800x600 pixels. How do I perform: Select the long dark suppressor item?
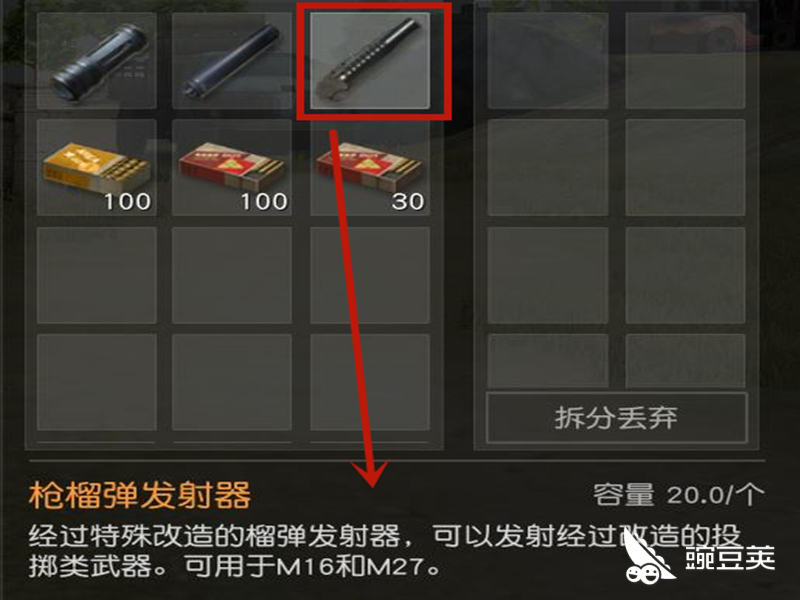232,61
